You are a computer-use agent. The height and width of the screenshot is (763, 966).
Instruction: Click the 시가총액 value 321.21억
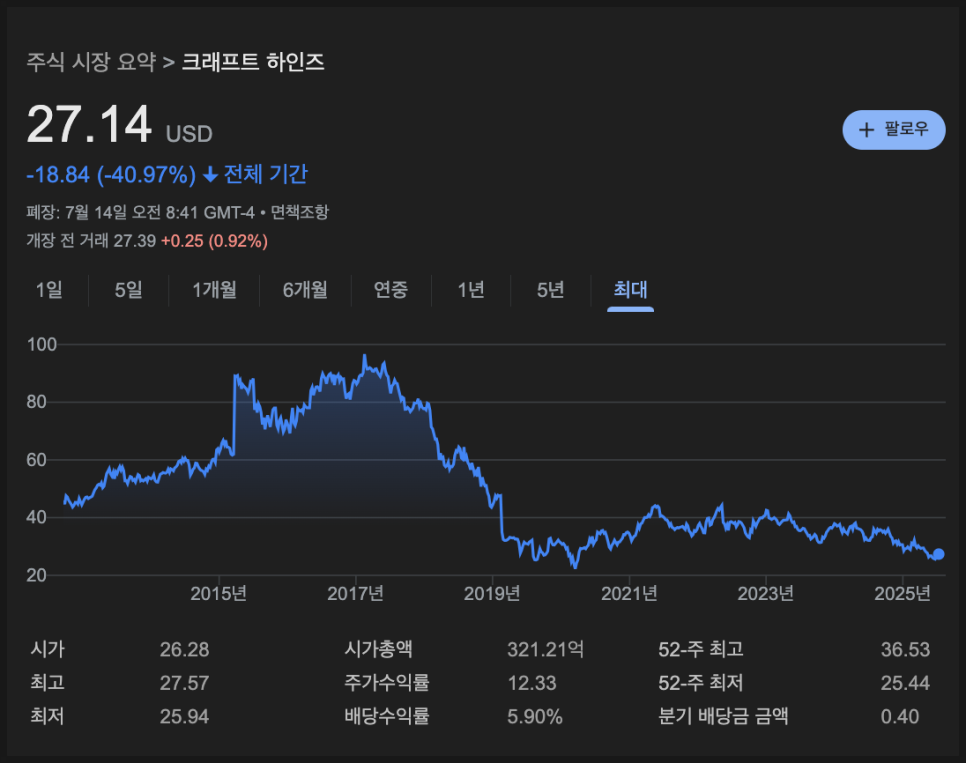coord(545,650)
